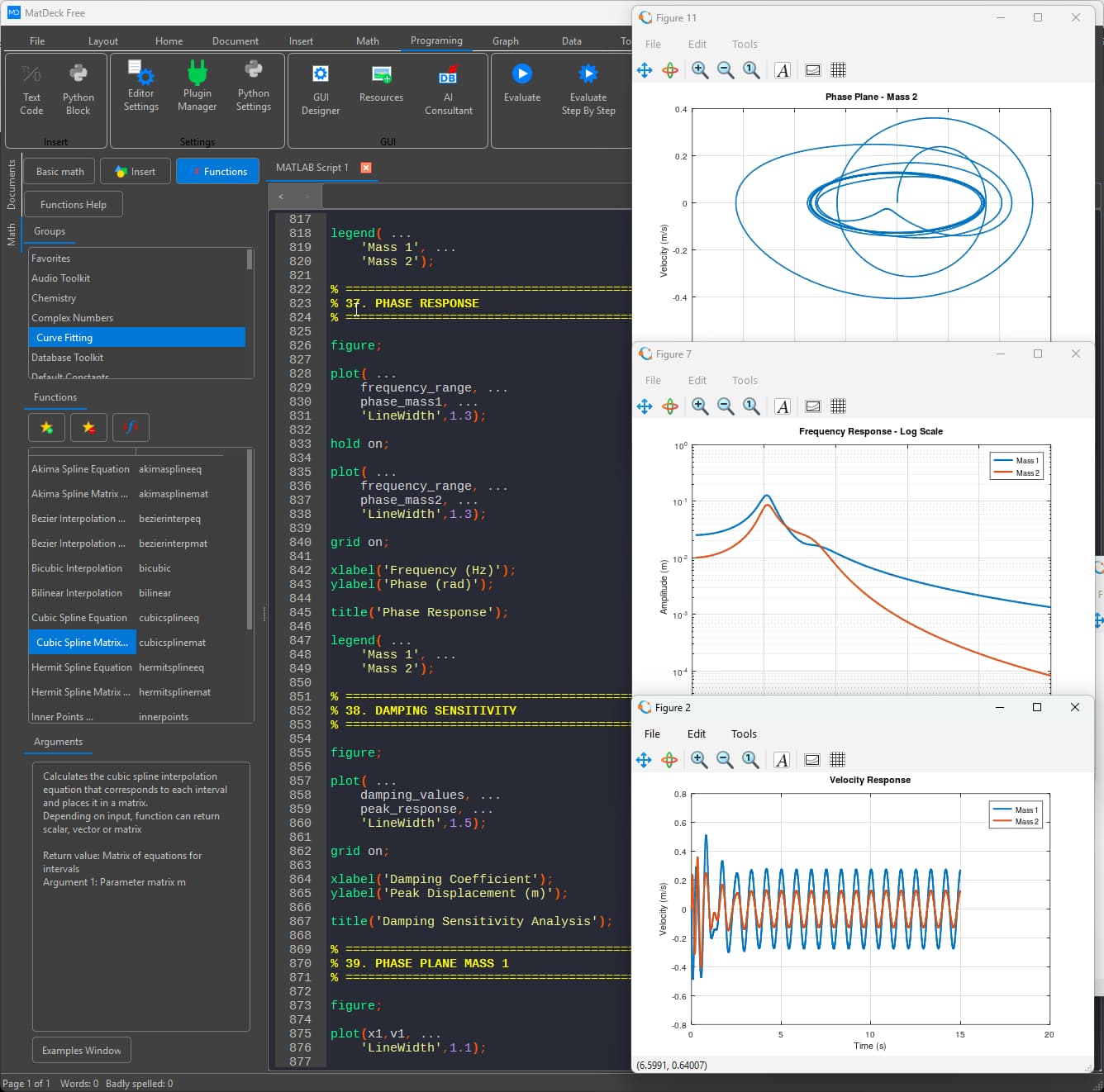This screenshot has width=1104, height=1092.
Task: Run Evaluate on the script
Action: tap(522, 84)
